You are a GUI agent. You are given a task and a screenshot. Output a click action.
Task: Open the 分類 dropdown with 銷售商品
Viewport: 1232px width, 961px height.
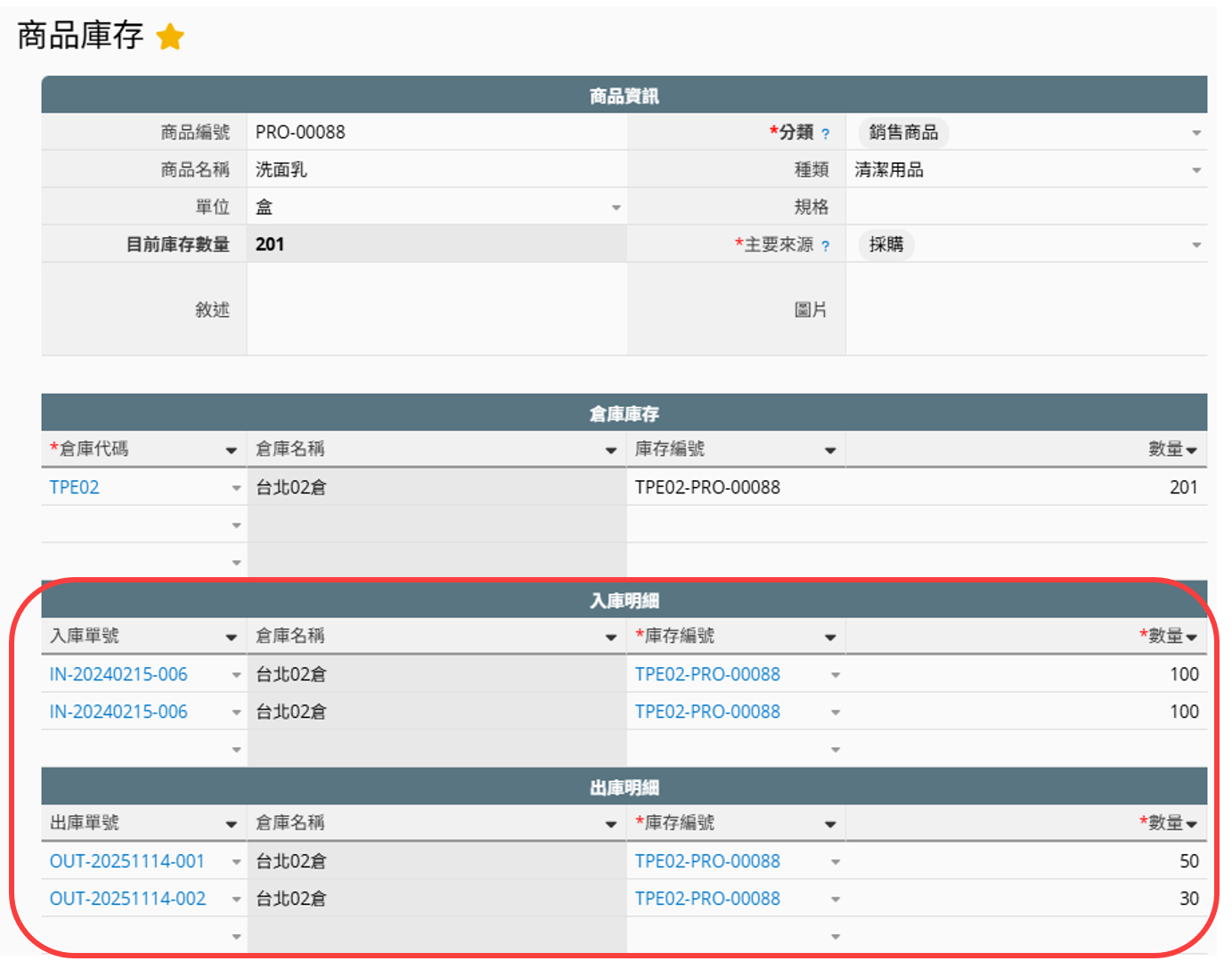tap(1195, 133)
